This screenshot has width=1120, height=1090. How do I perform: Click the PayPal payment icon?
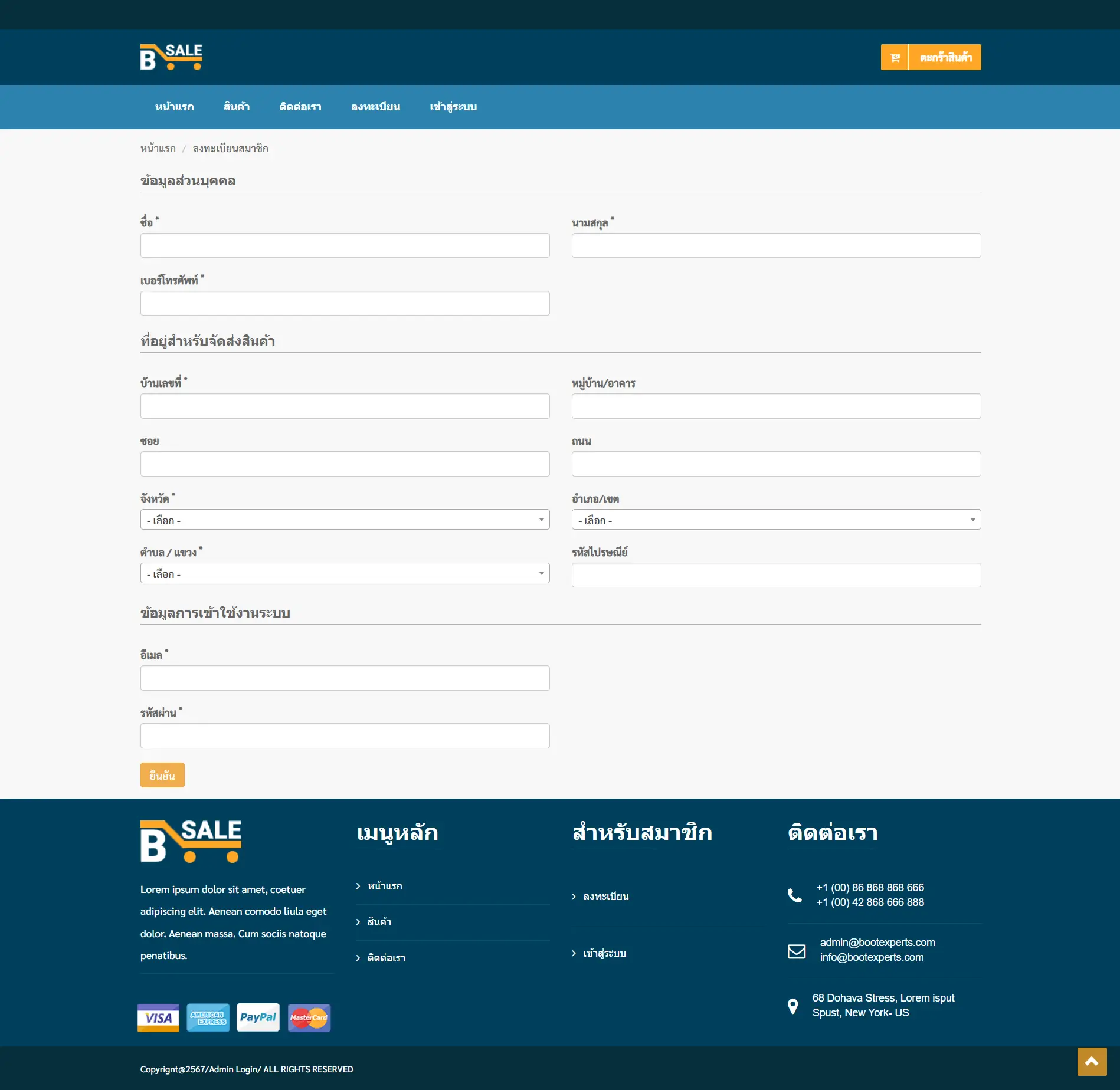pos(258,1017)
